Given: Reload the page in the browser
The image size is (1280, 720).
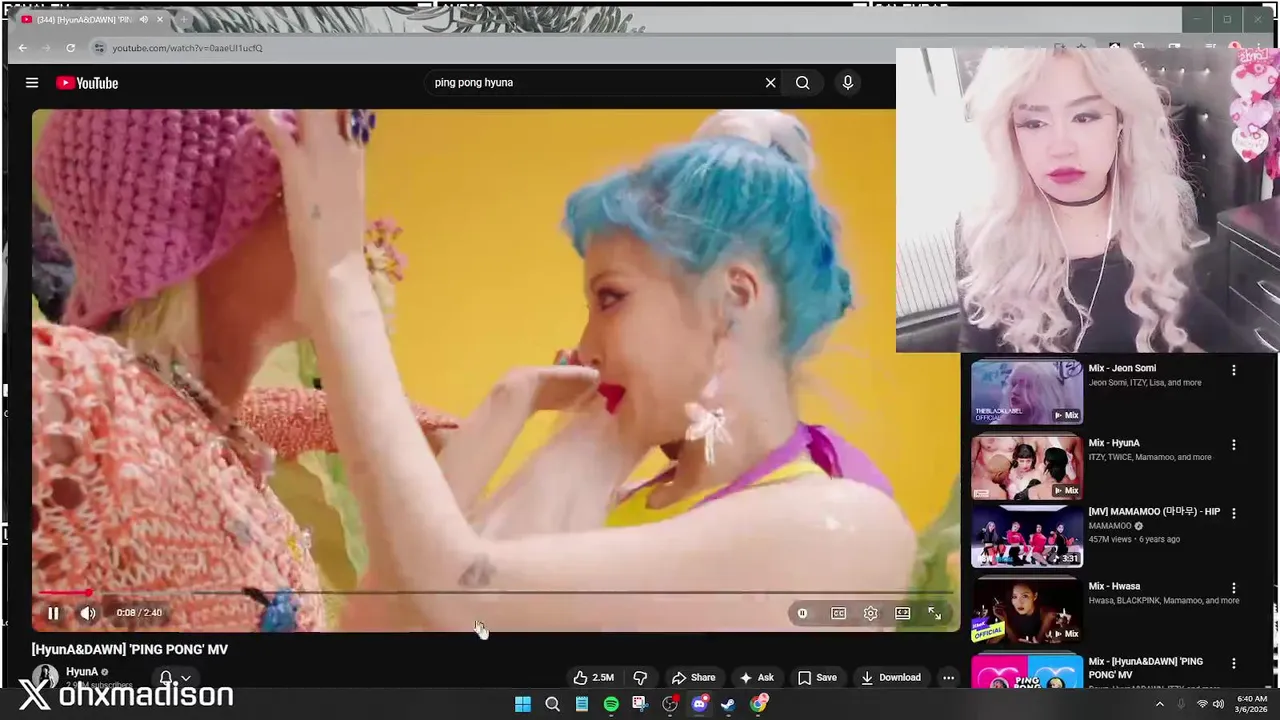Looking at the screenshot, I should [x=70, y=48].
